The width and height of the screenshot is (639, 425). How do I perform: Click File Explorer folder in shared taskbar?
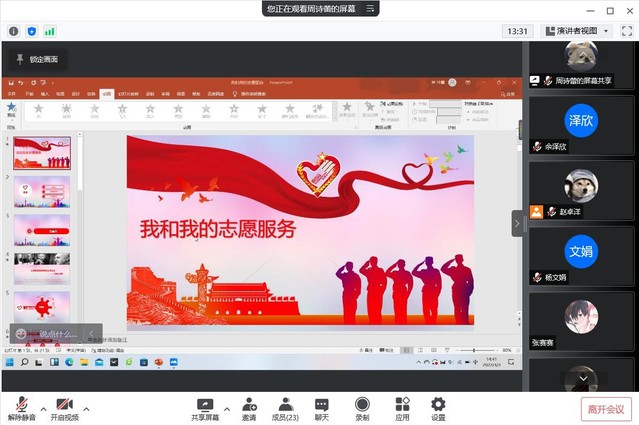pos(84,362)
